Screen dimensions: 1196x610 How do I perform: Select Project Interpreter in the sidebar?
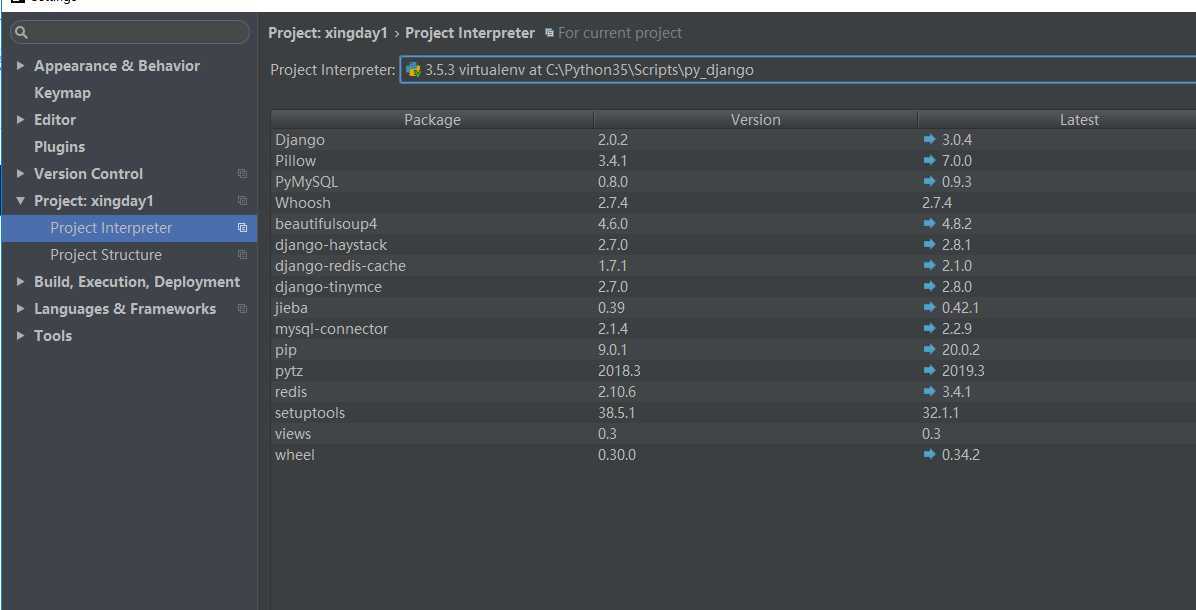[x=129, y=228]
